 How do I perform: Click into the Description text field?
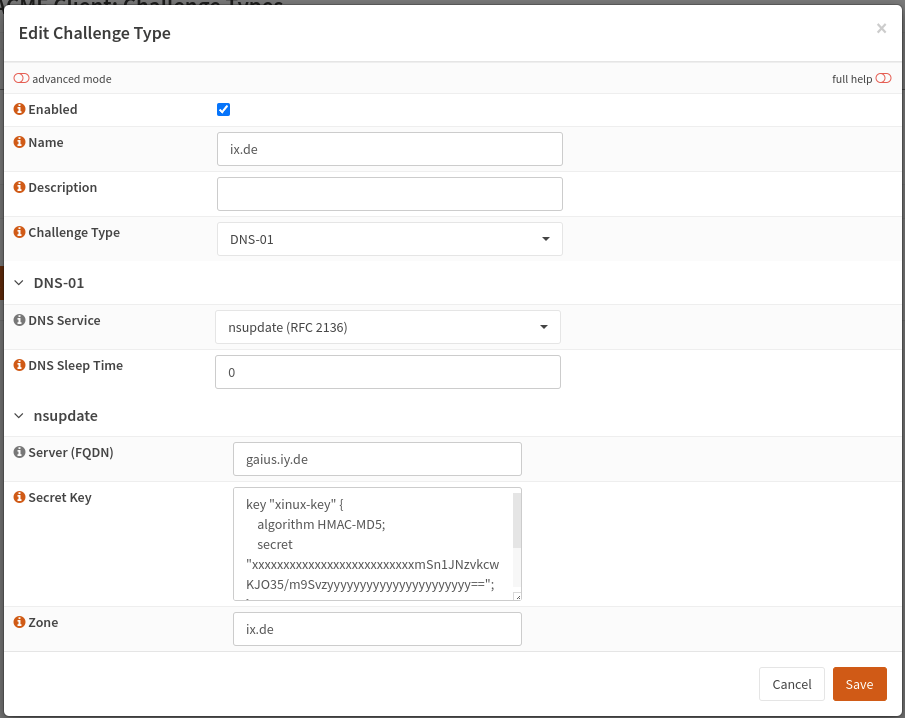coord(389,194)
